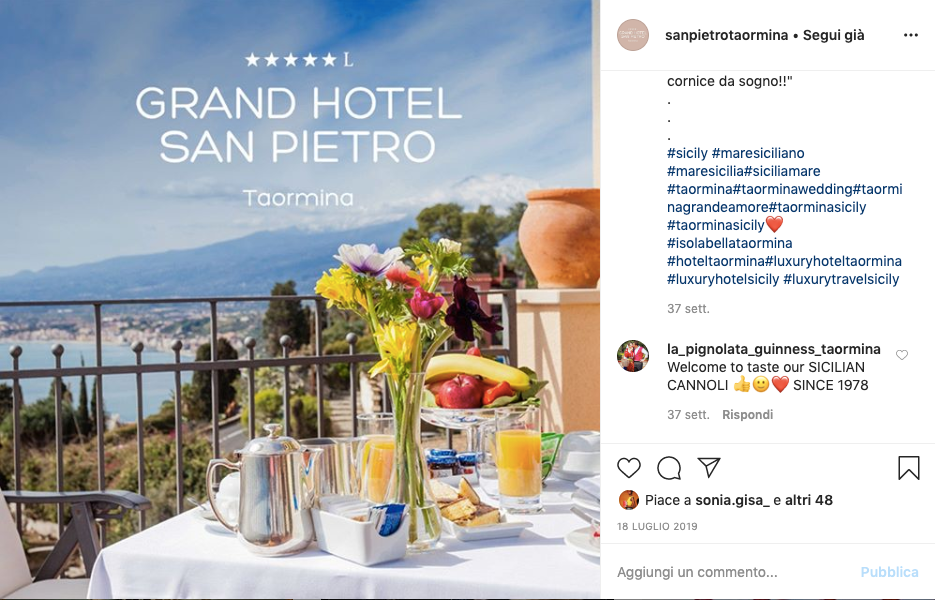Open sanpietrotaormina username link

(726, 35)
